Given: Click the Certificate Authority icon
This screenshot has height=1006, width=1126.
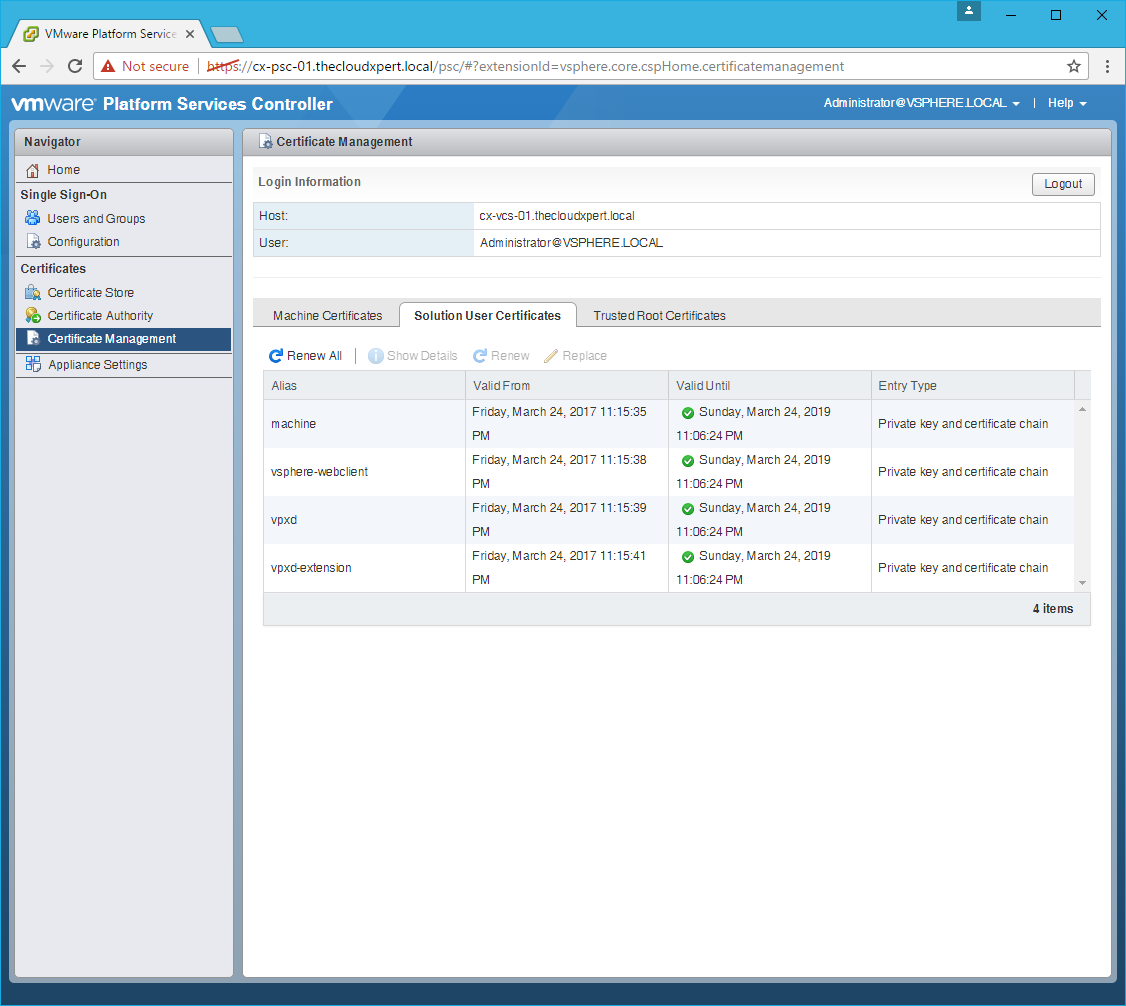Looking at the screenshot, I should pyautogui.click(x=33, y=316).
